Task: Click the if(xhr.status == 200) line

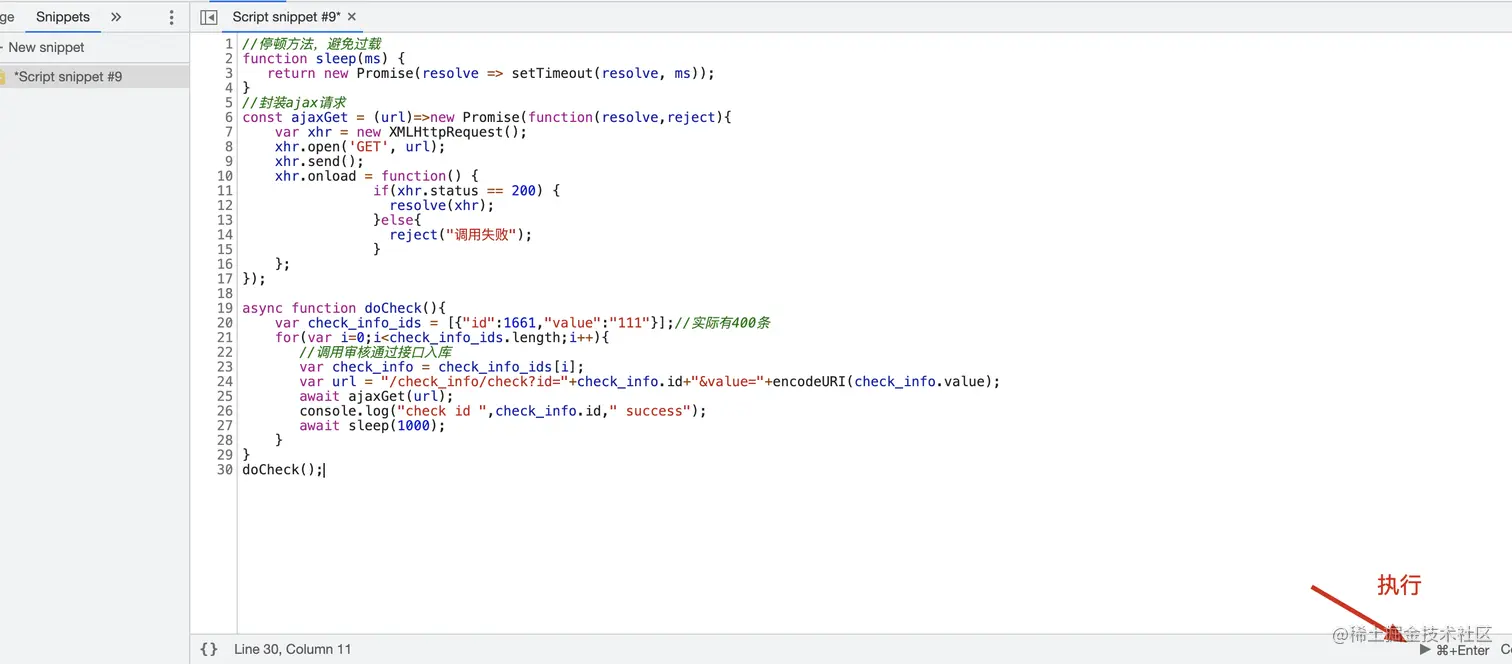Action: click(466, 190)
